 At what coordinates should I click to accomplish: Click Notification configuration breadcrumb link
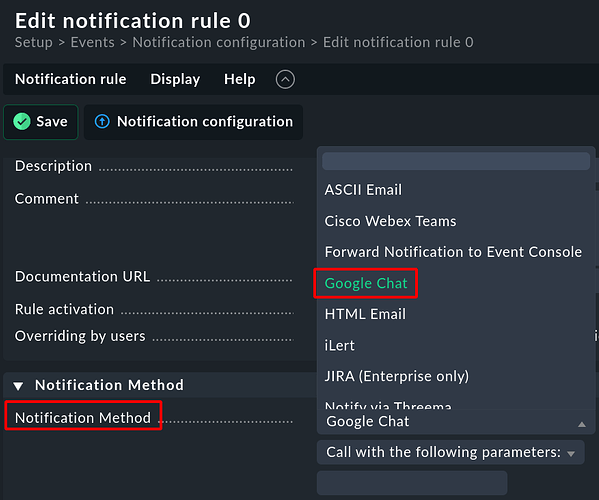coord(219,42)
